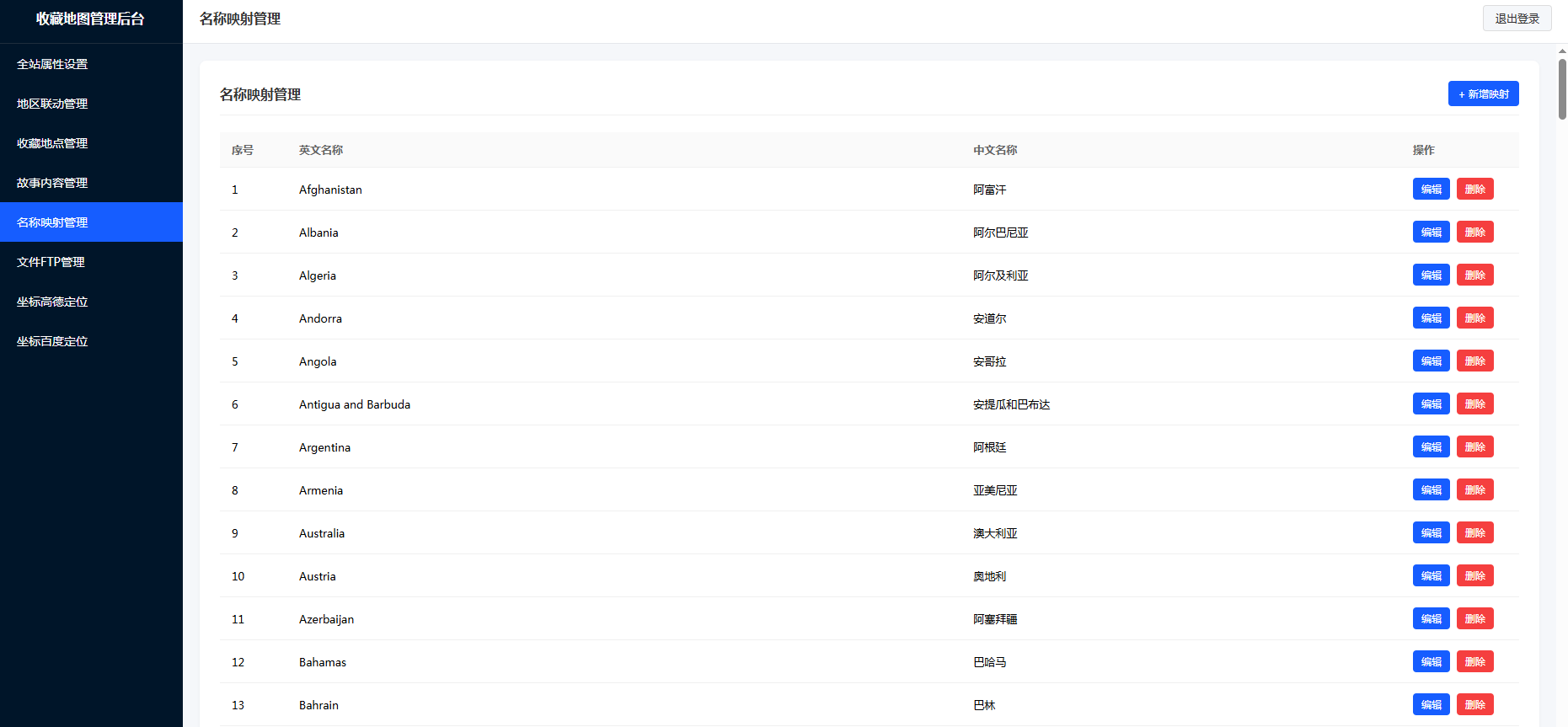Screen dimensions: 1568x727
Task: Delete the Afghanistan mapping
Action: pos(1474,189)
